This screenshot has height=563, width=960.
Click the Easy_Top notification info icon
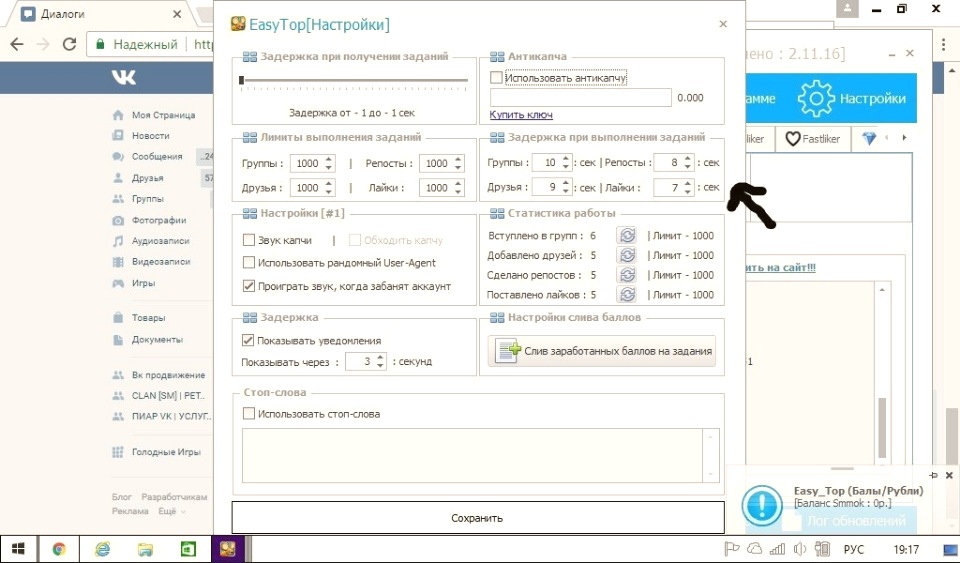(762, 505)
